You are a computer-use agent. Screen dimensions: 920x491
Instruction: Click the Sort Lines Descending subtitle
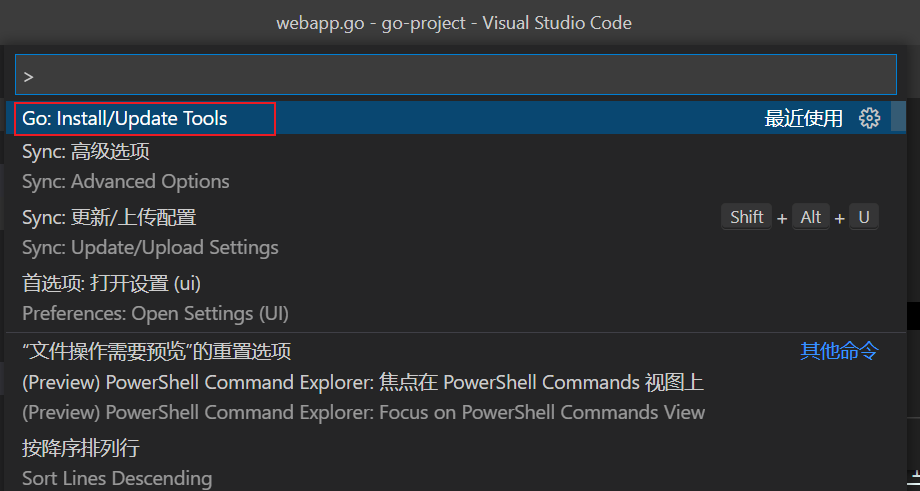coord(117,478)
